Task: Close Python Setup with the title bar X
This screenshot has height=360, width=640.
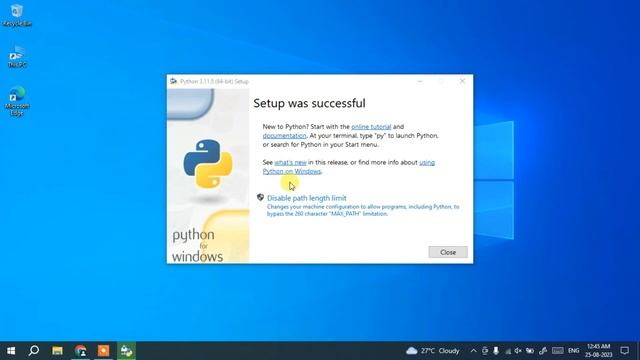Action: click(462, 81)
